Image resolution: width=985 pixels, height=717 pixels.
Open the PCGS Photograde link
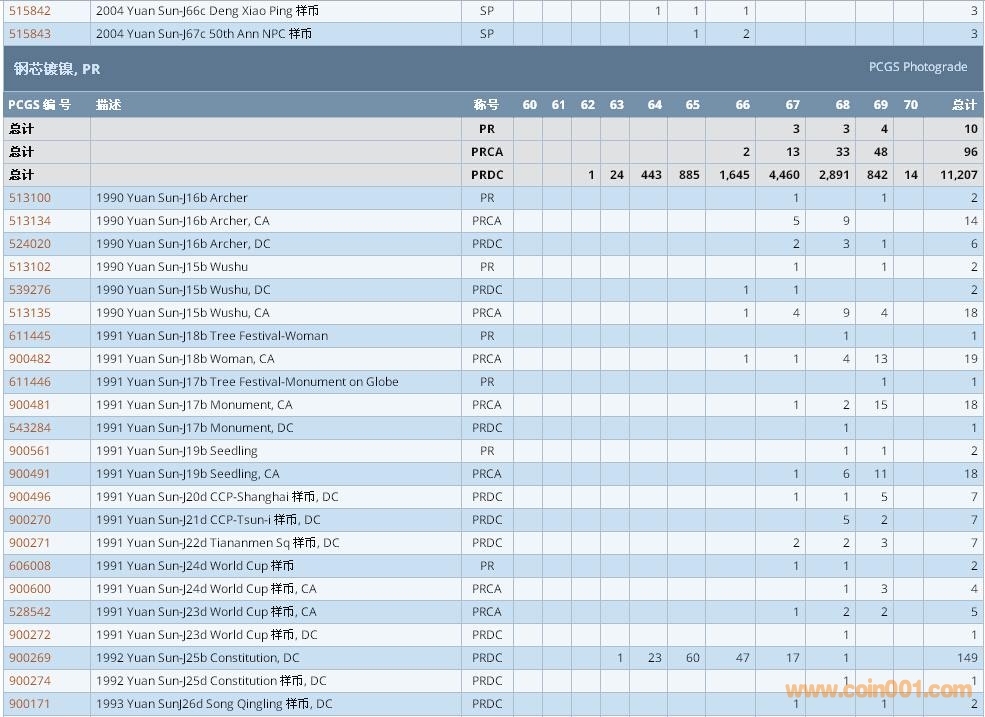[917, 67]
